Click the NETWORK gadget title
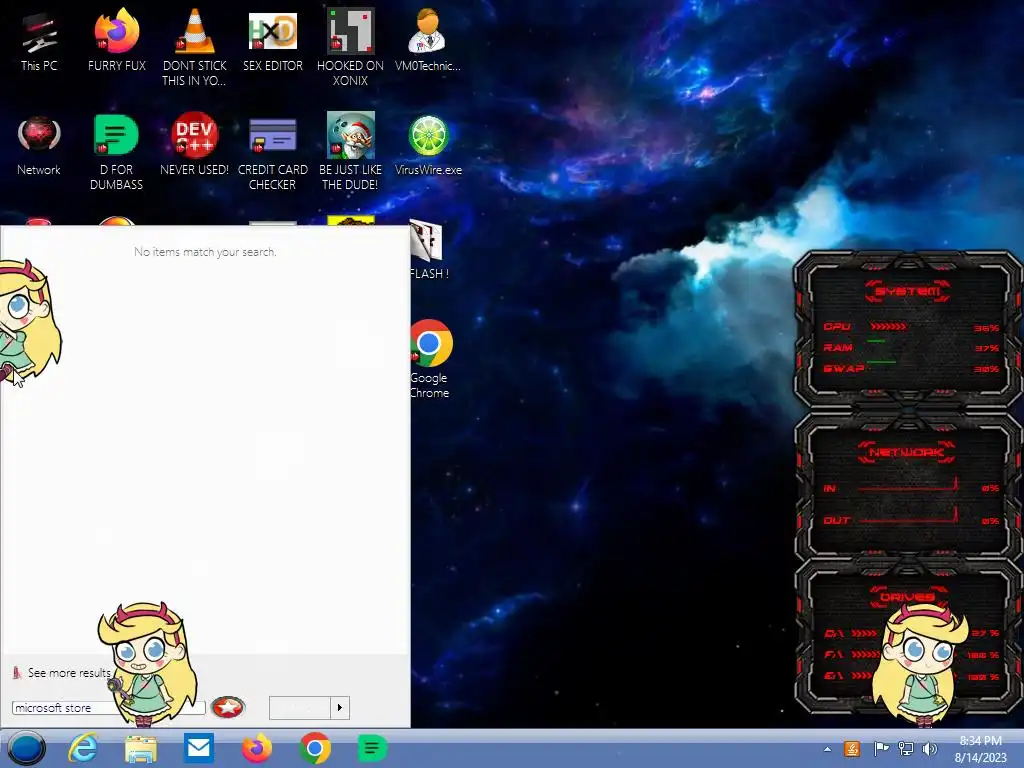The height and width of the screenshot is (768, 1024). [x=906, y=452]
